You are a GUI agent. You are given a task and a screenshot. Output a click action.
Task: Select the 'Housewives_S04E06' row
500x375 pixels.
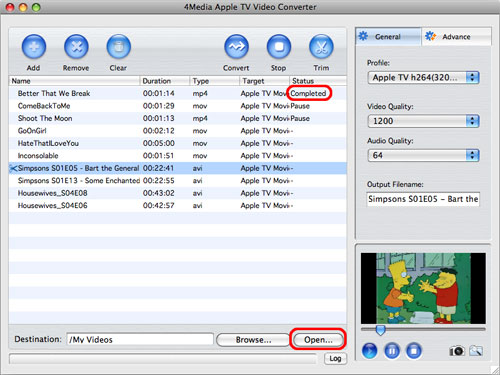178,206
